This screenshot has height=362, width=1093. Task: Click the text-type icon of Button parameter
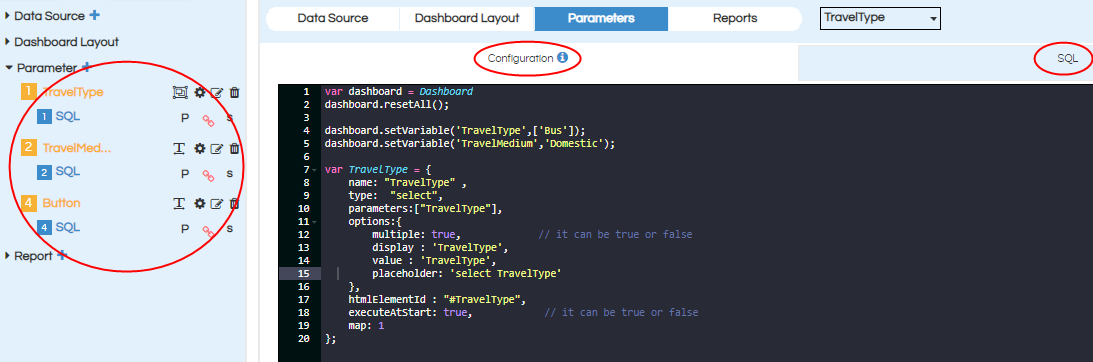pos(179,203)
